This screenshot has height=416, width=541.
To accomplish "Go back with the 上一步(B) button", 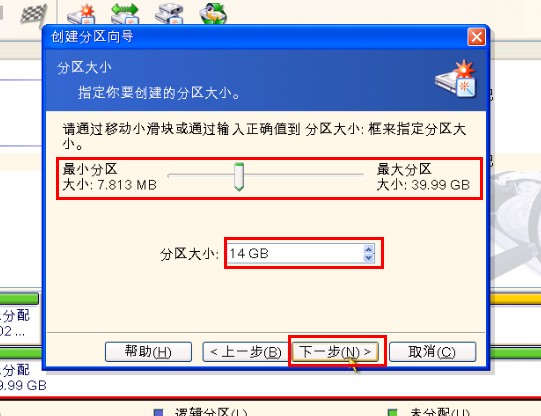I will [x=245, y=352].
